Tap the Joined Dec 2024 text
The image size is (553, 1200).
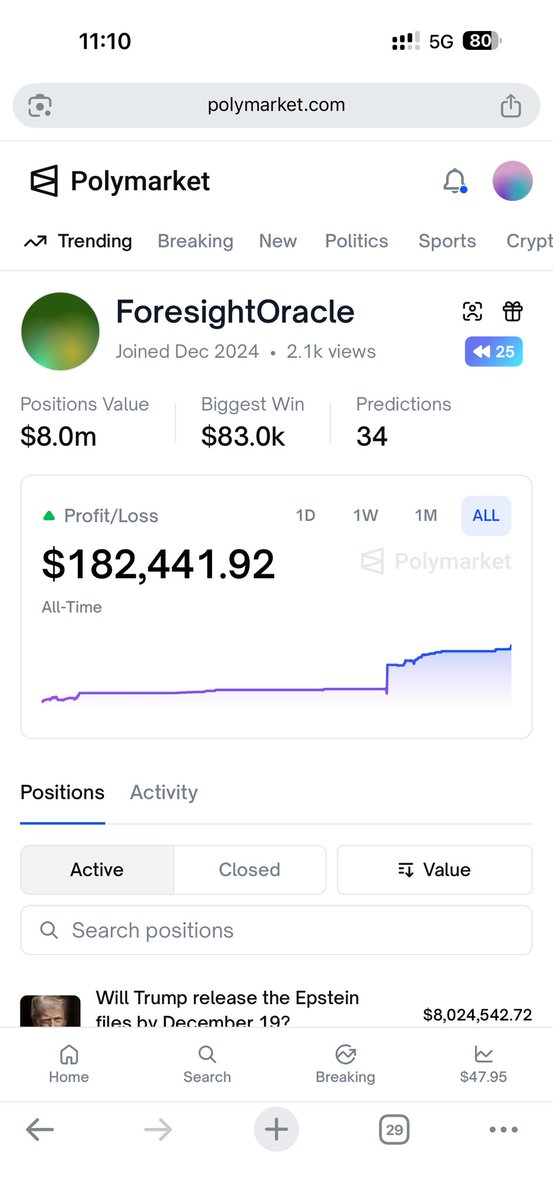coord(187,351)
